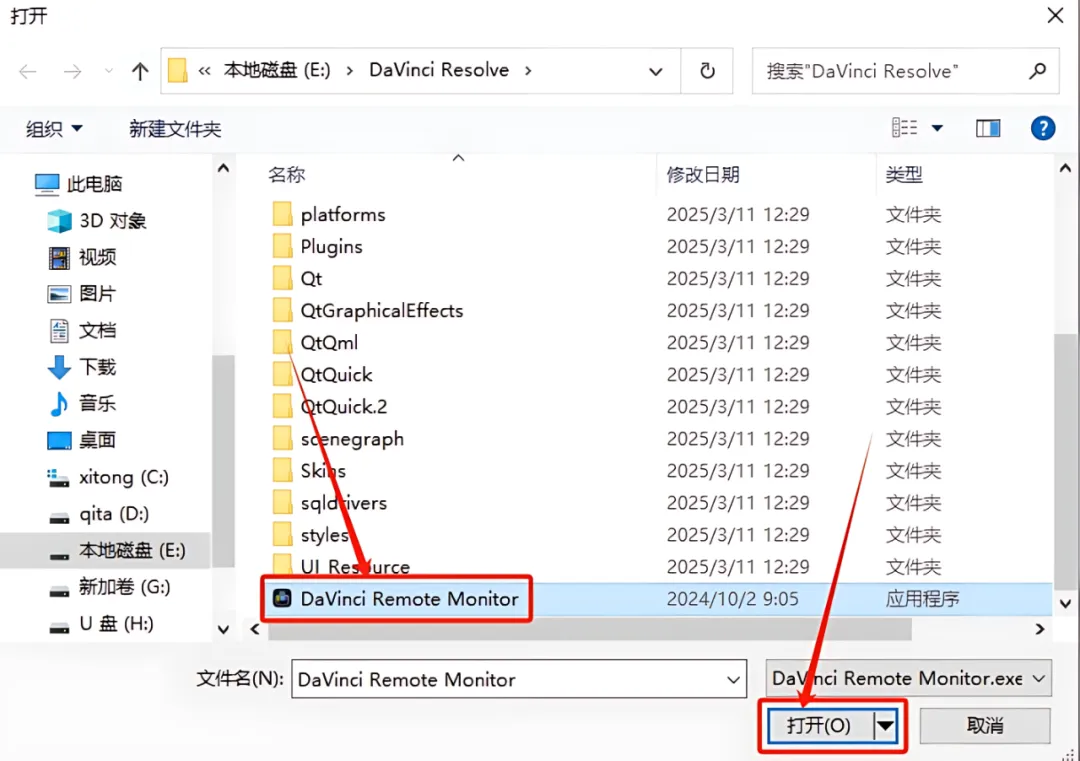Go back to previous folder
The image size is (1080, 761).
click(x=28, y=71)
